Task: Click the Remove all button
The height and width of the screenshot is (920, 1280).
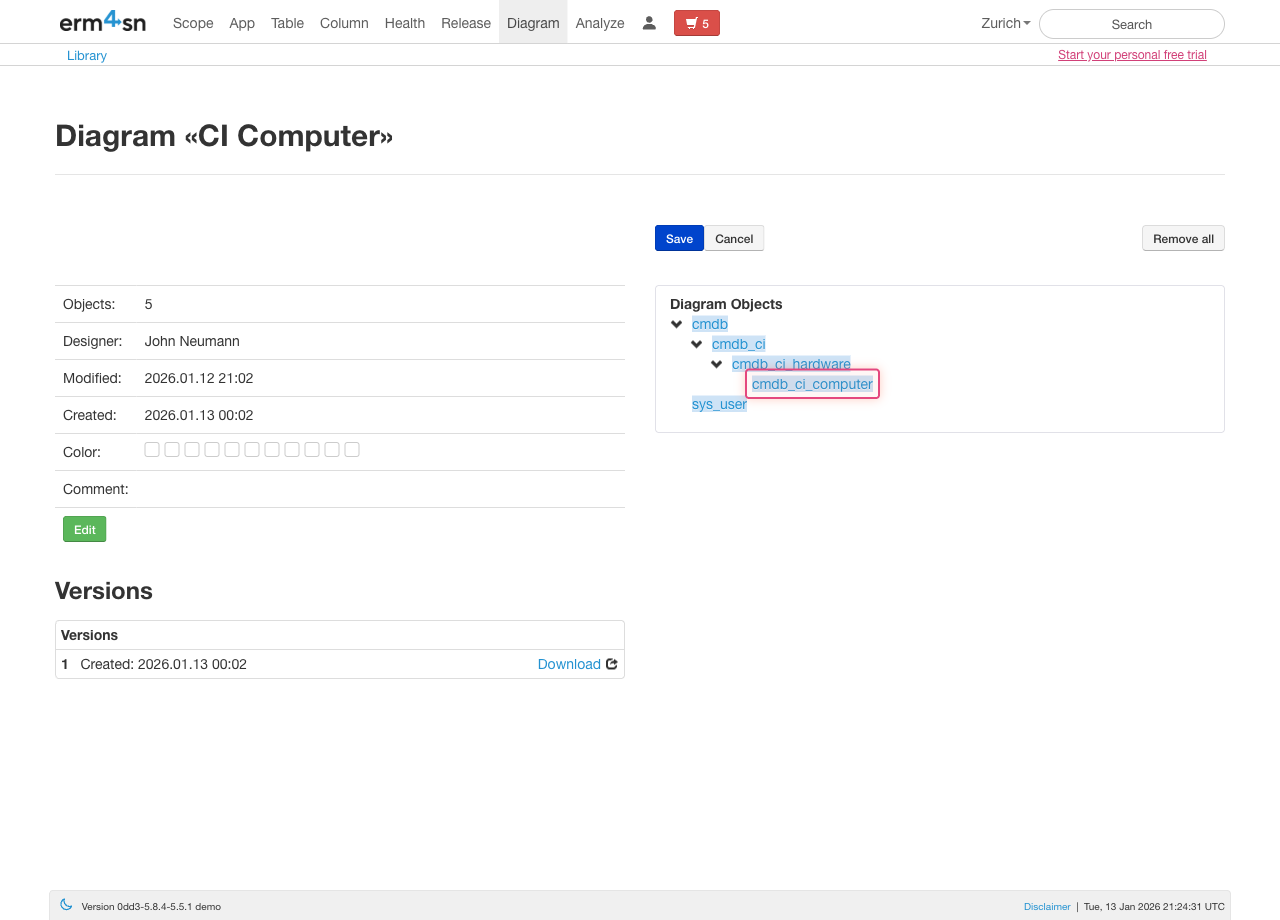Action: click(1183, 239)
